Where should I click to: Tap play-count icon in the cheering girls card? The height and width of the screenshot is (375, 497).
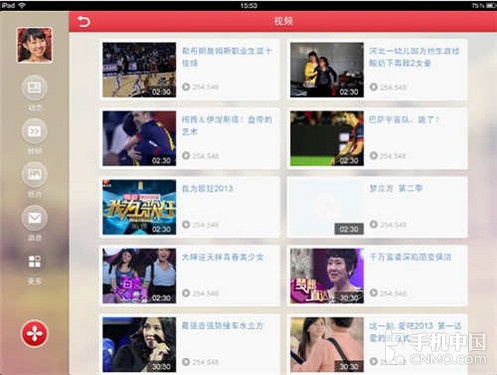pos(186,293)
